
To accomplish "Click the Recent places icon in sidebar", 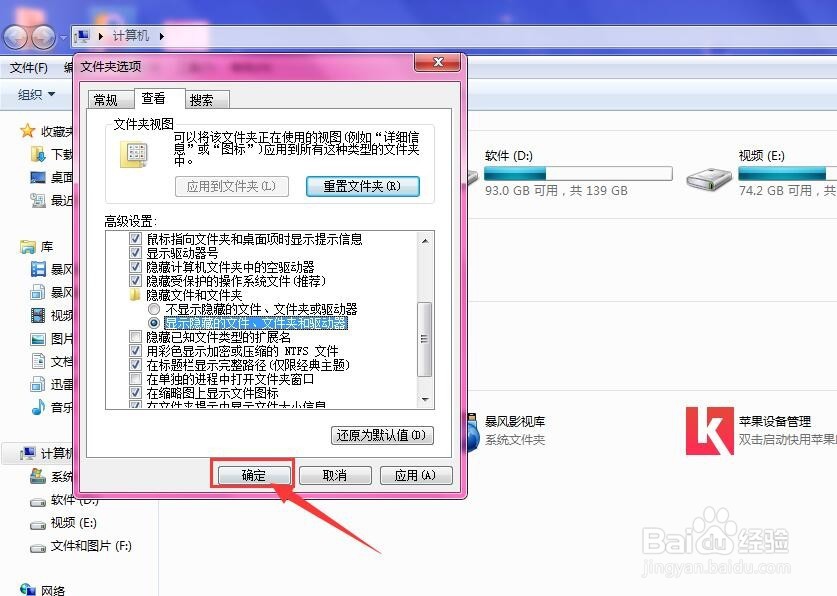I will point(38,200).
